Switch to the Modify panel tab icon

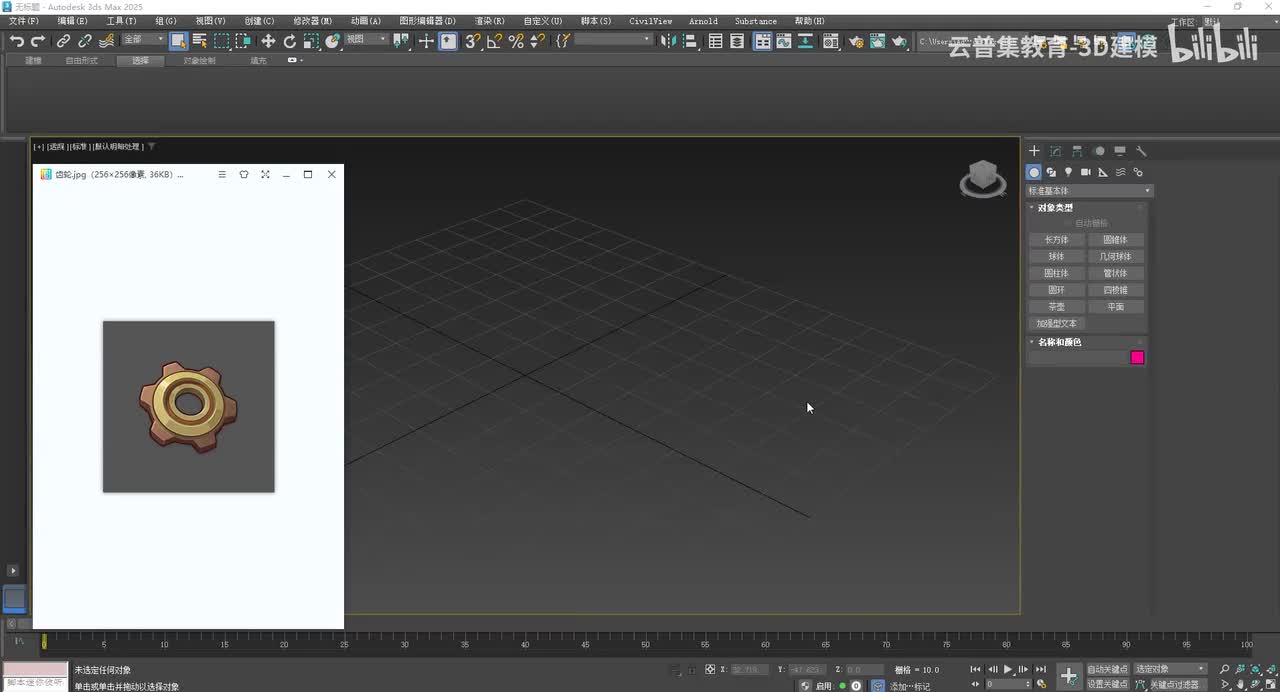tap(1055, 151)
